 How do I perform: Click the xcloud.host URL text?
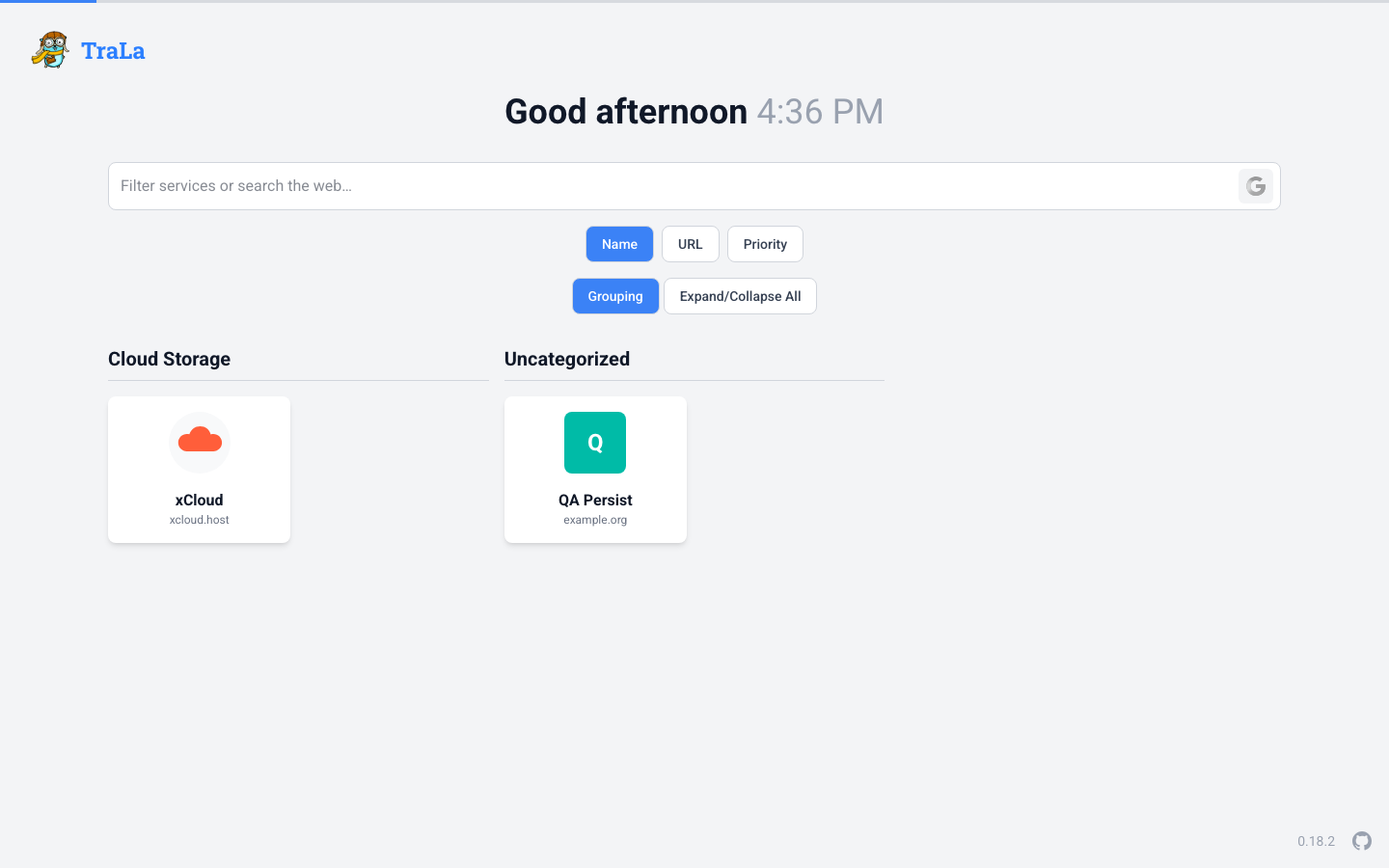(199, 520)
